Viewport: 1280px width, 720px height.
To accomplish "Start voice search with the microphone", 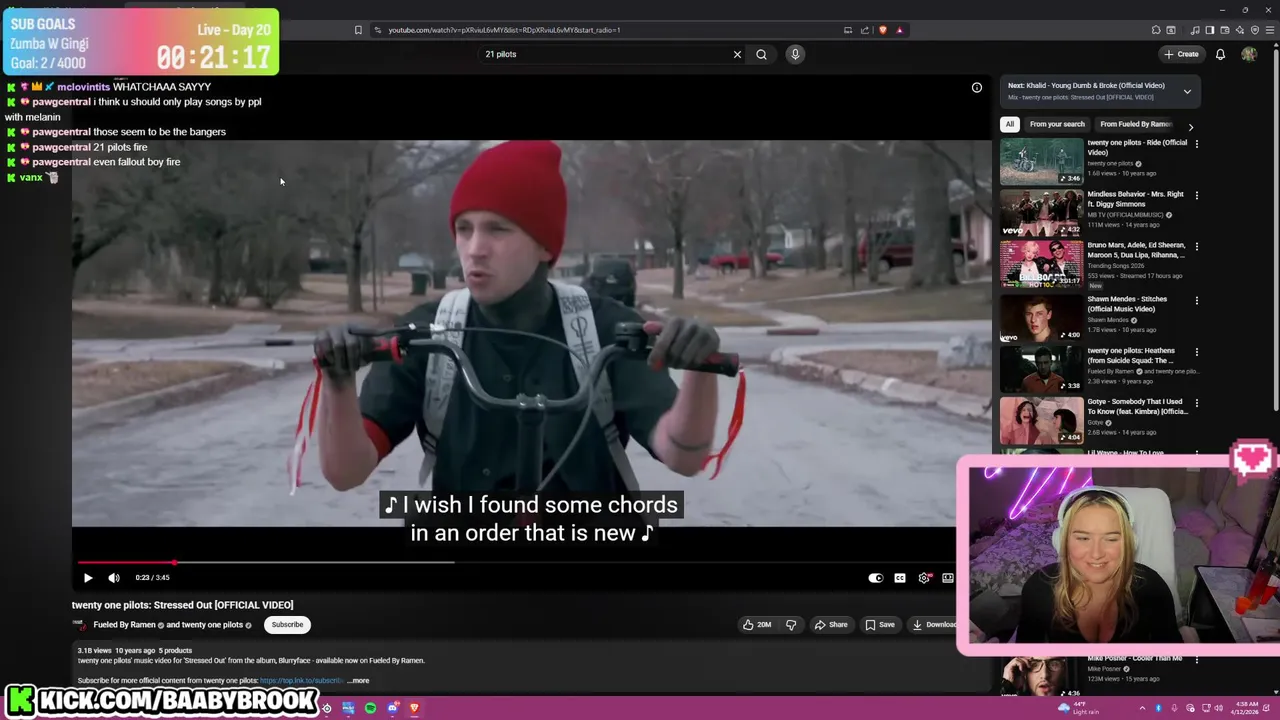I will pos(795,54).
